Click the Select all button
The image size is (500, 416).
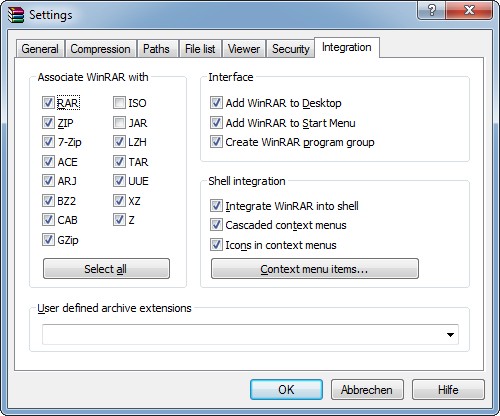pyautogui.click(x=106, y=269)
